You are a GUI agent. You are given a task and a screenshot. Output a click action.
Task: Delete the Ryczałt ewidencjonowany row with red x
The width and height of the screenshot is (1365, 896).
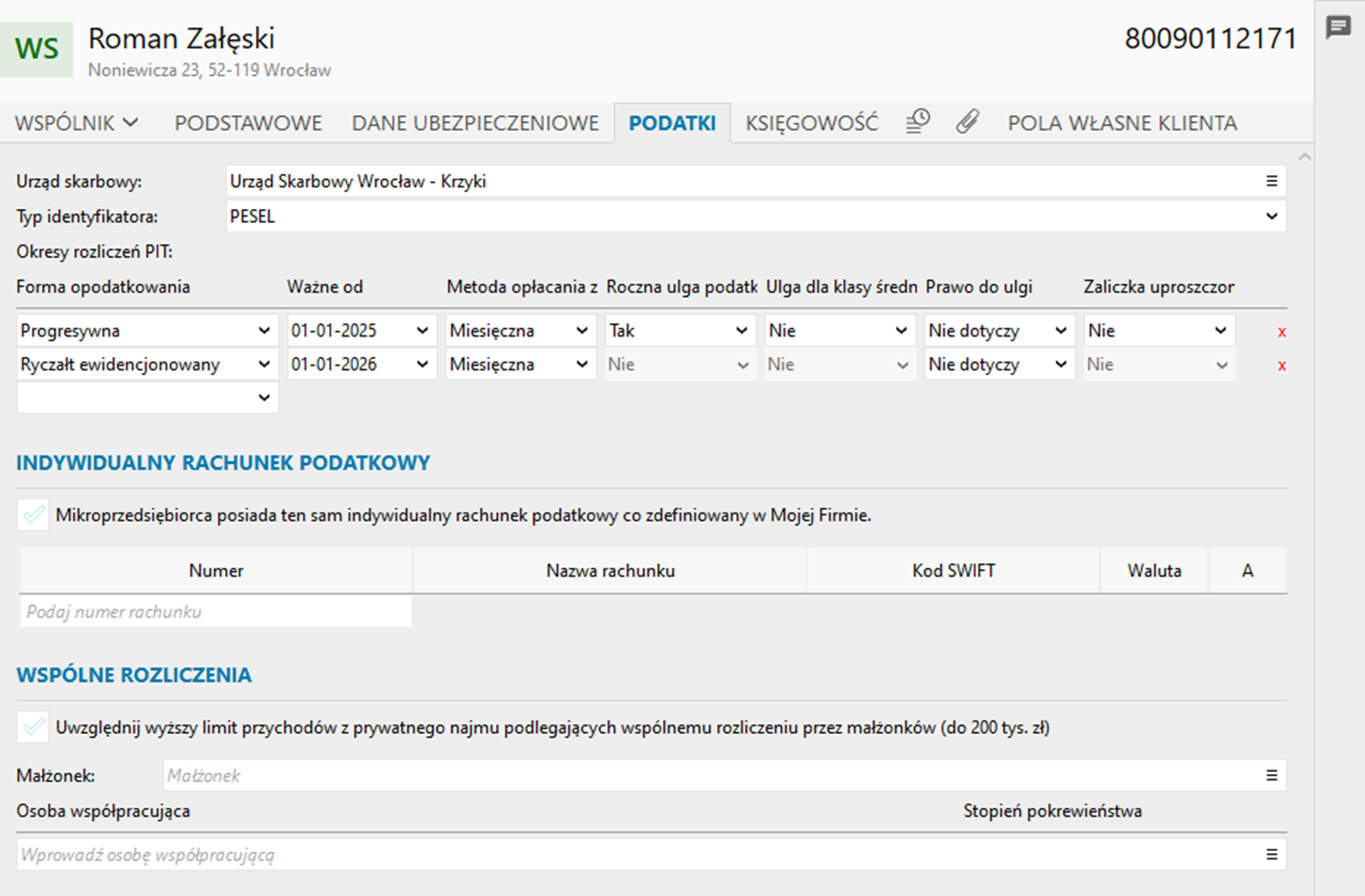1282,366
